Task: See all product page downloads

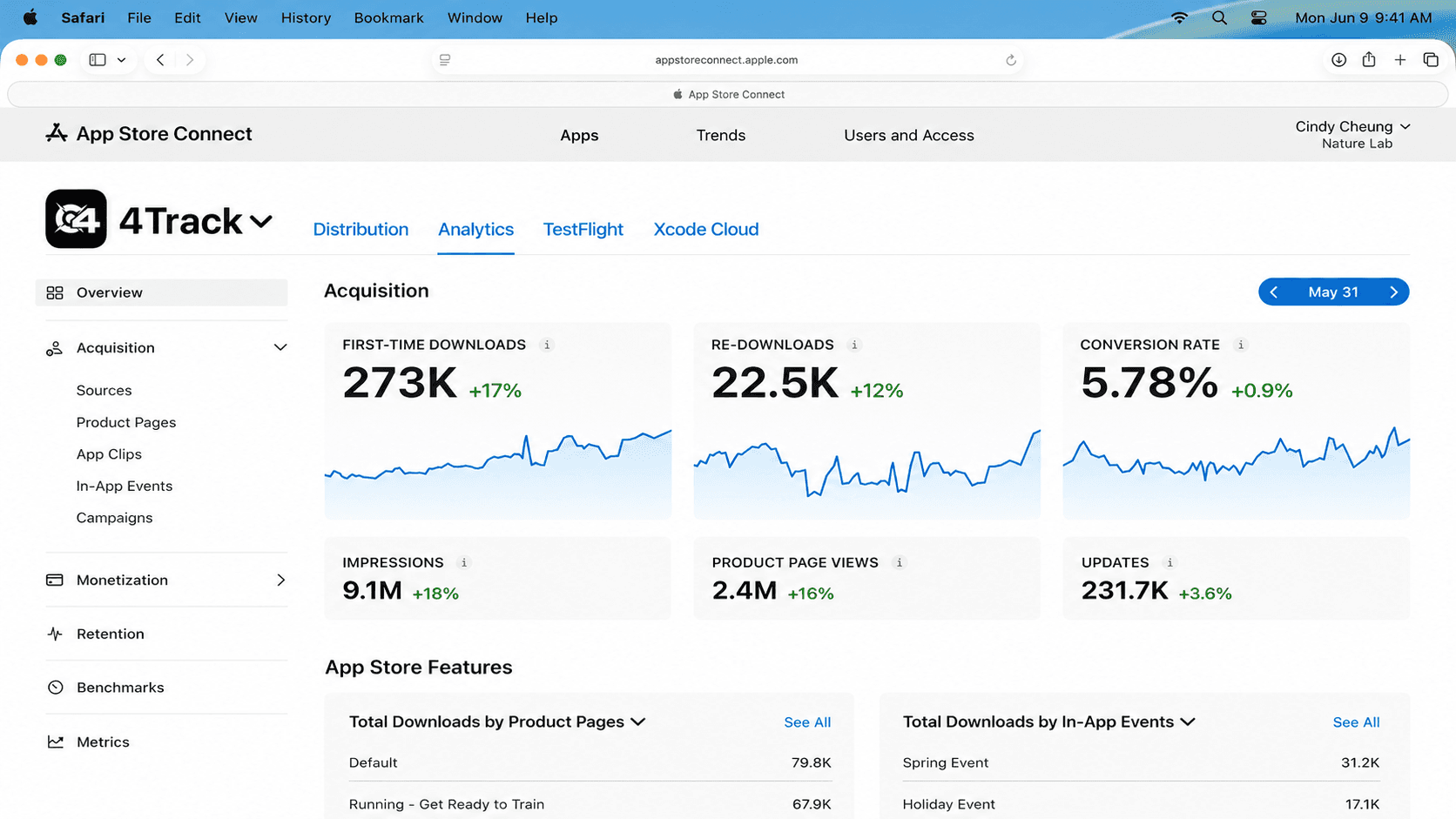Action: [x=807, y=722]
